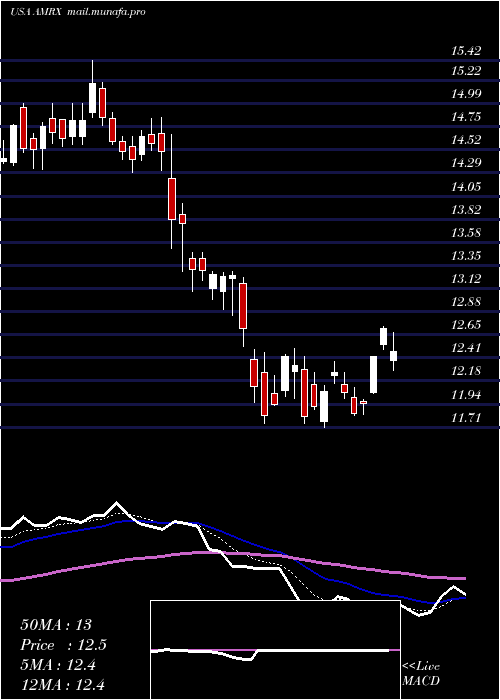Click the 13.35 price axis label
The width and height of the screenshot is (500, 700).
pyautogui.click(x=466, y=256)
